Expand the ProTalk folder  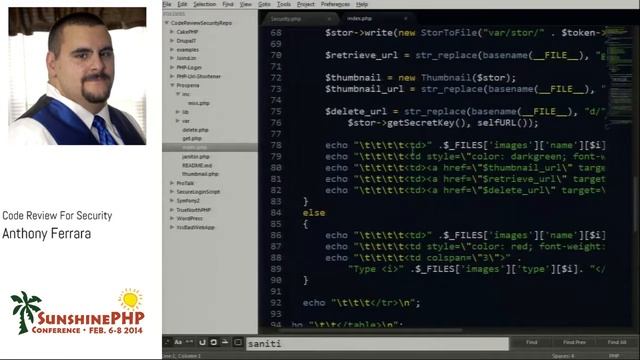tap(172, 183)
